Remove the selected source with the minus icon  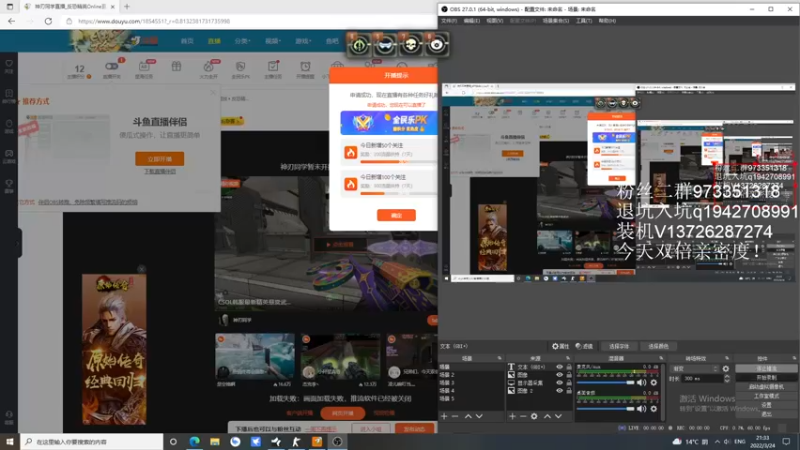click(523, 416)
